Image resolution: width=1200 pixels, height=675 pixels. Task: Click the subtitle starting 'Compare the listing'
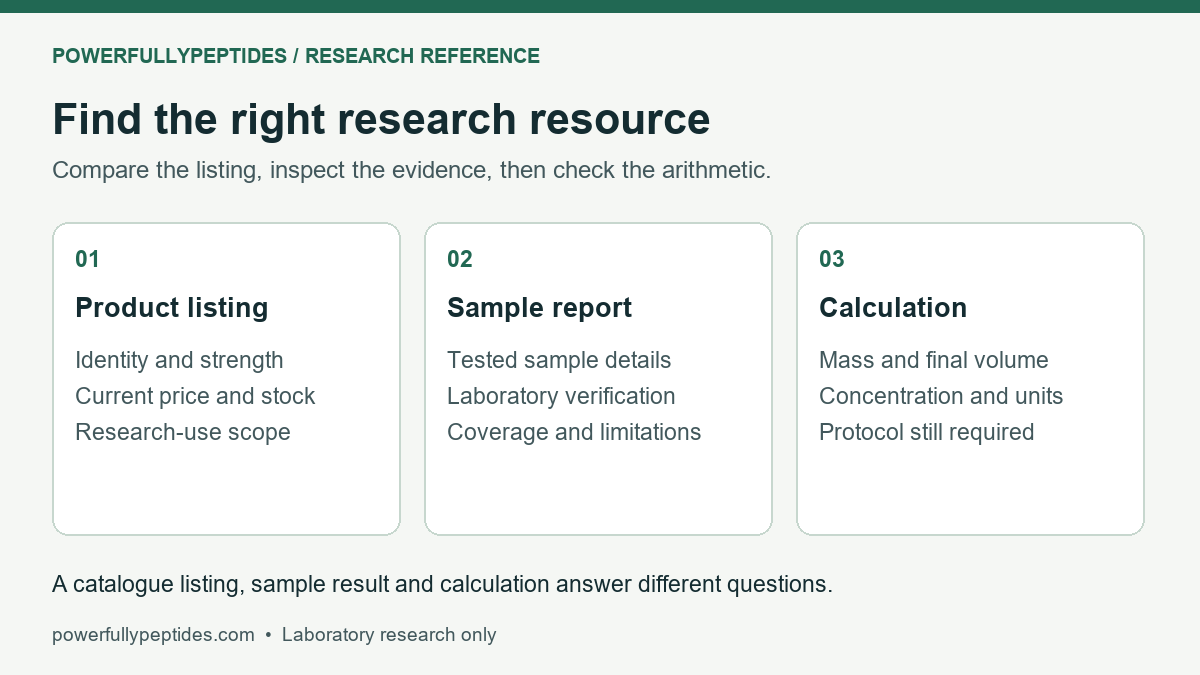coord(411,170)
